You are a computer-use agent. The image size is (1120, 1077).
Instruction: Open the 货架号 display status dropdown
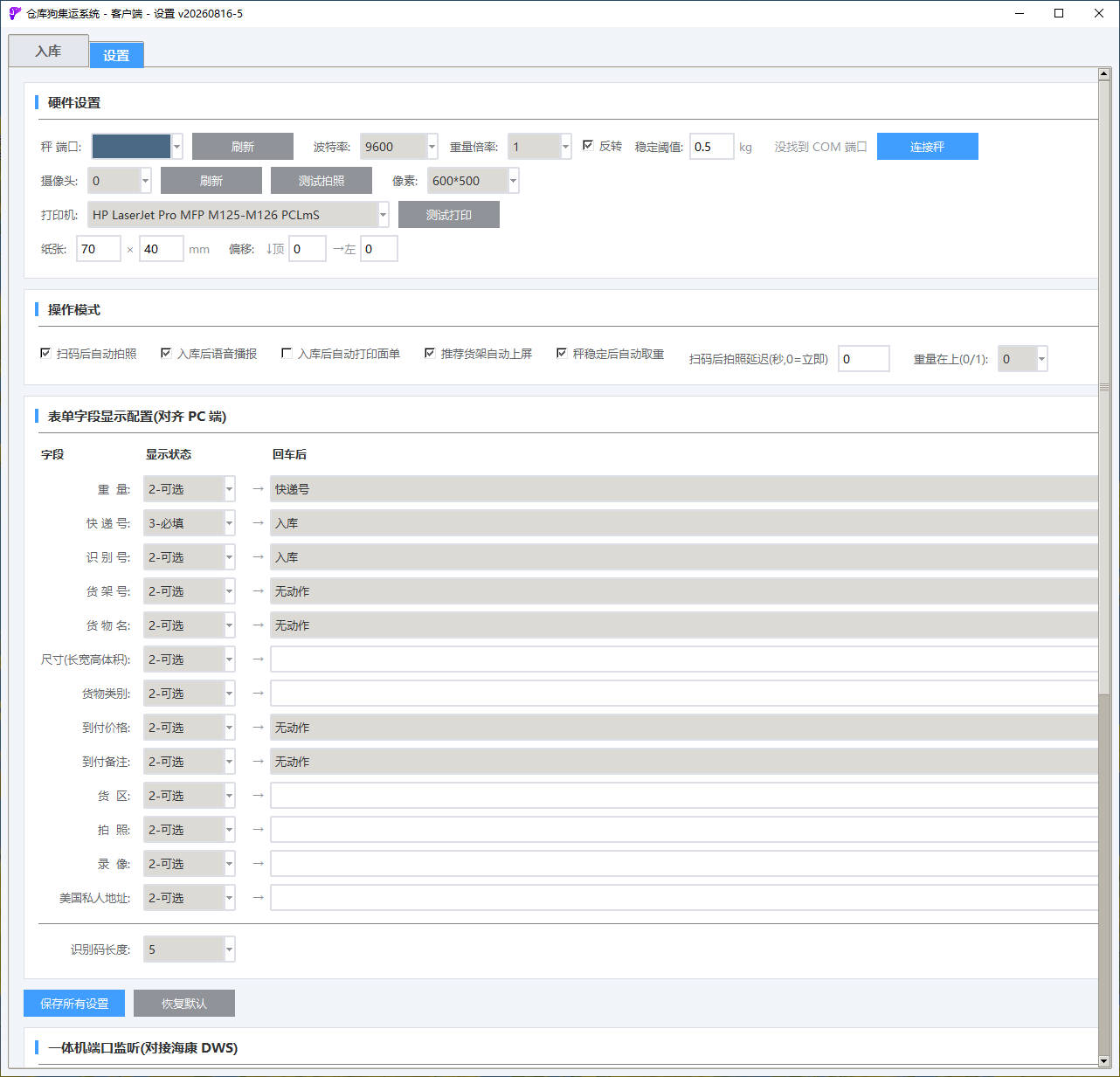pos(190,591)
